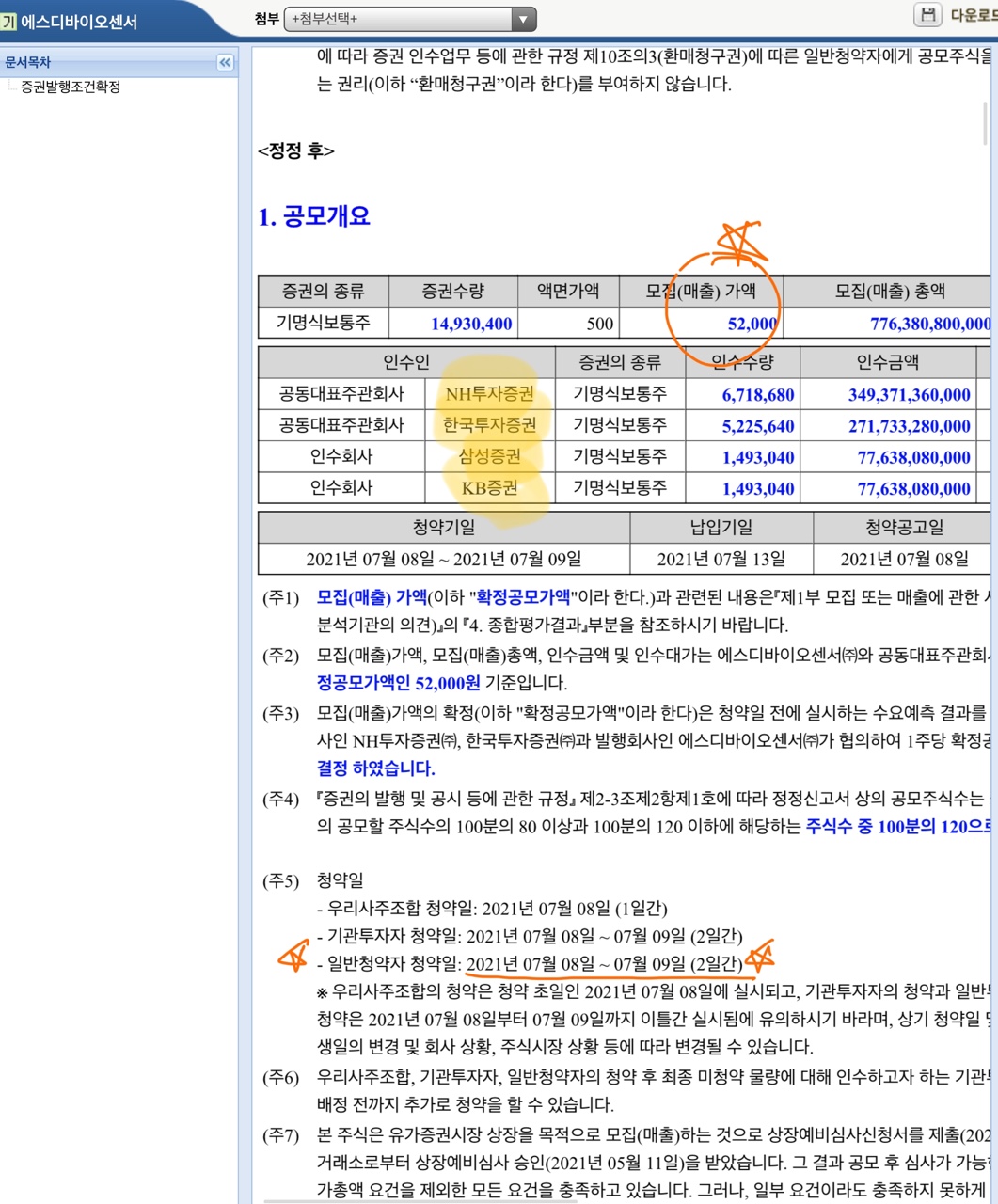998x1204 pixels.
Task: Click the horizontal scrollbar at document bottom
Action: point(420,1201)
